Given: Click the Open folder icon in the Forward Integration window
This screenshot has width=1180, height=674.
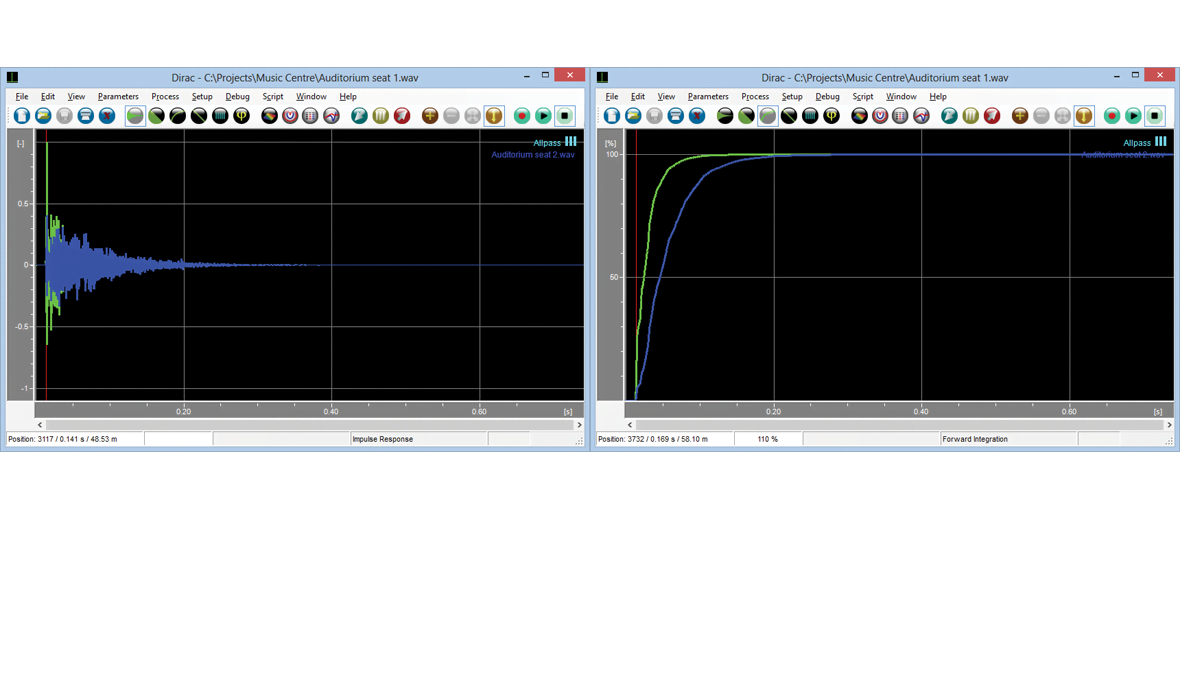Looking at the screenshot, I should [x=633, y=116].
